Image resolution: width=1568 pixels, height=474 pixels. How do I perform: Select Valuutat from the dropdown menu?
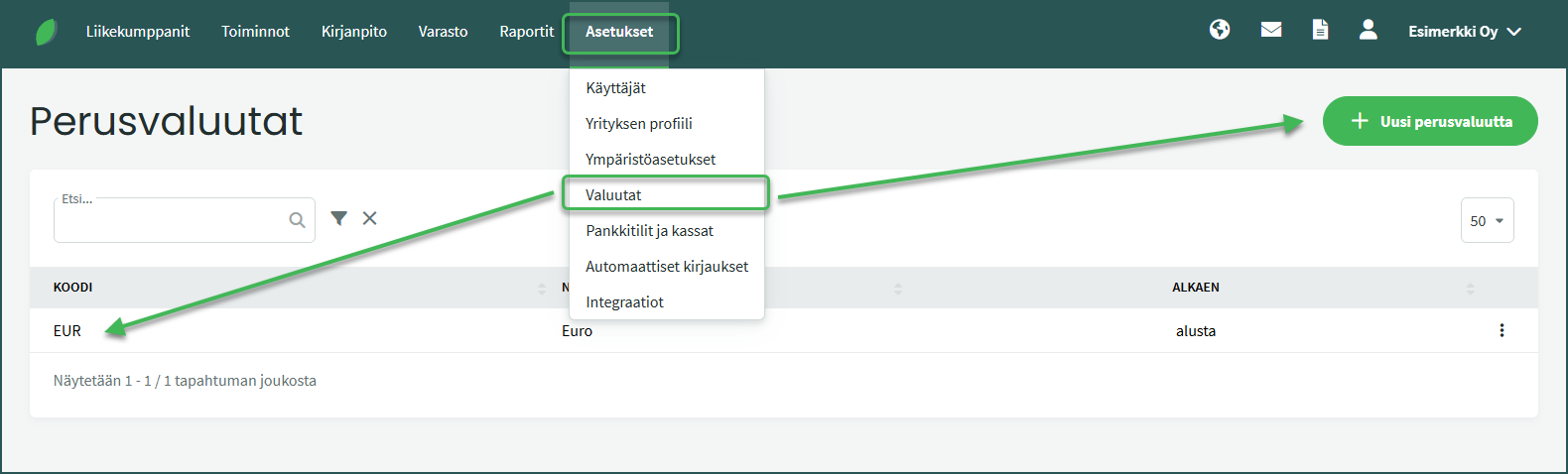point(613,195)
